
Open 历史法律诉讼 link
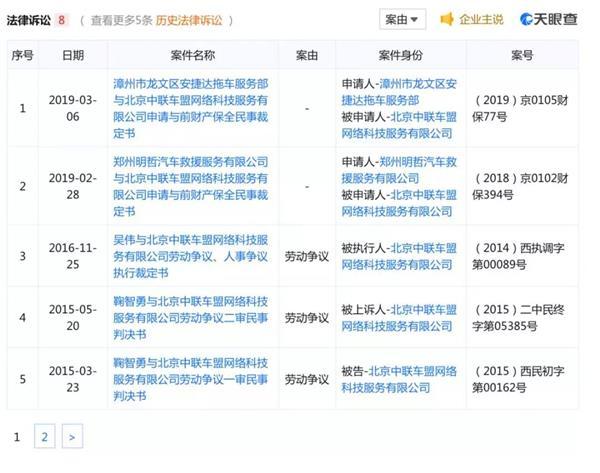coord(189,20)
